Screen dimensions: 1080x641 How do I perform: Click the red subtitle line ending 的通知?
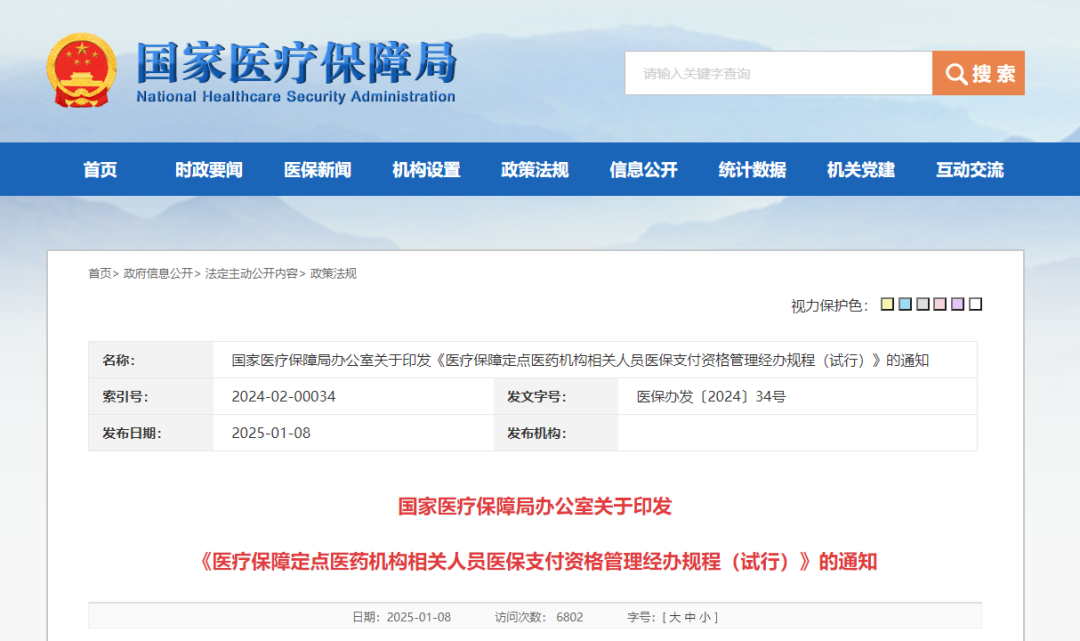click(x=538, y=562)
